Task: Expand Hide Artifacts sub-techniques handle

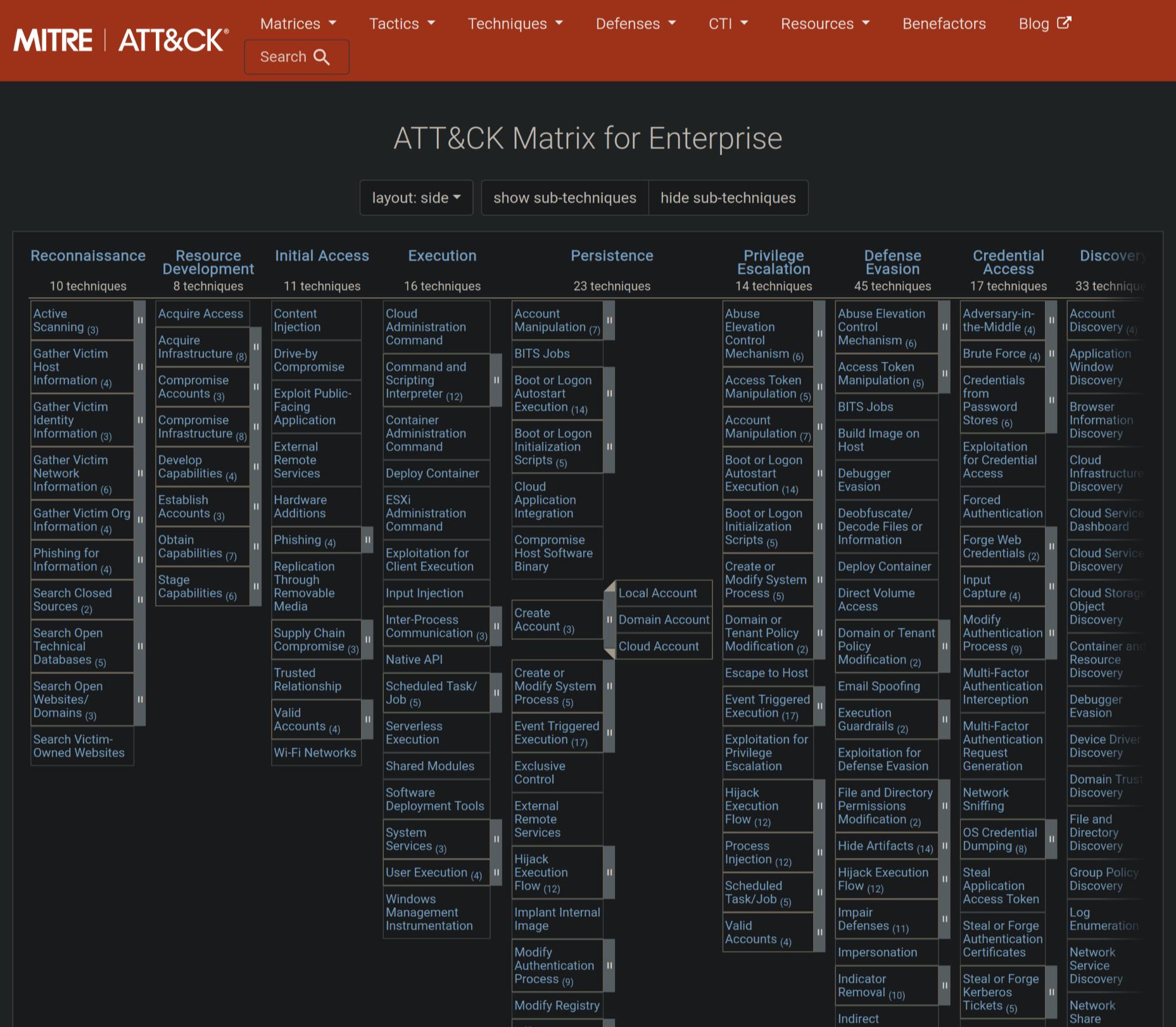Action: [944, 846]
